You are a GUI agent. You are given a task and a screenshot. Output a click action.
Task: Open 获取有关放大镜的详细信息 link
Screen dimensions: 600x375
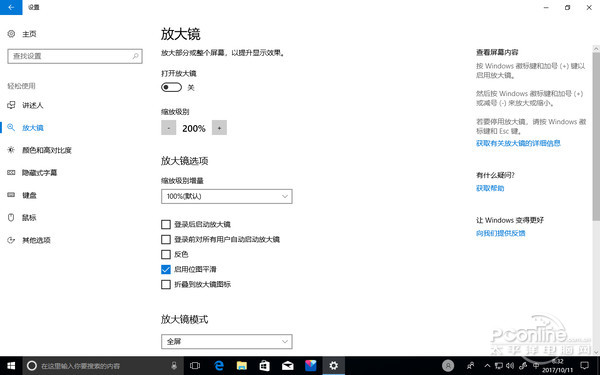coord(518,143)
